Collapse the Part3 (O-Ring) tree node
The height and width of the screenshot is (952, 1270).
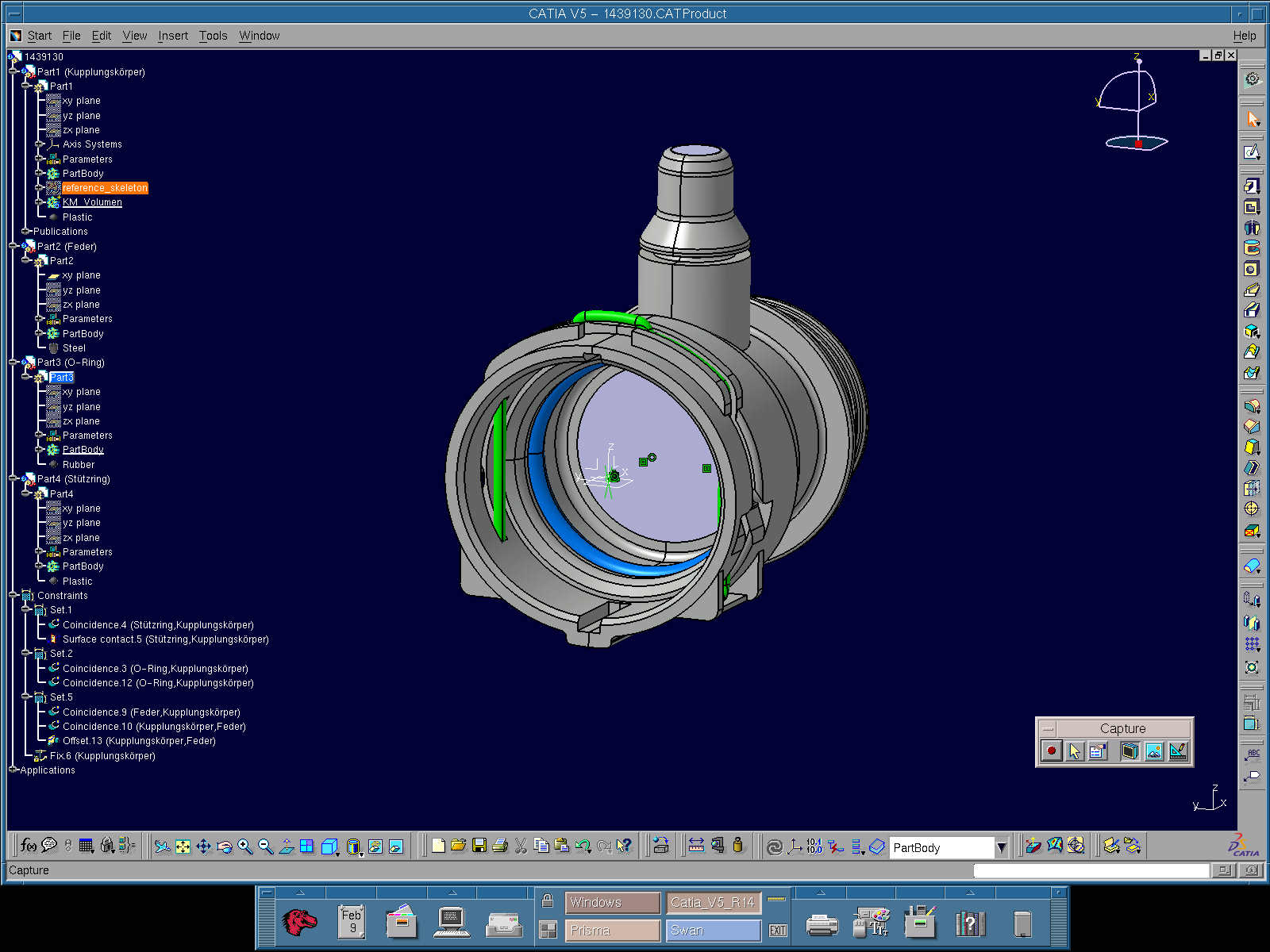click(13, 363)
